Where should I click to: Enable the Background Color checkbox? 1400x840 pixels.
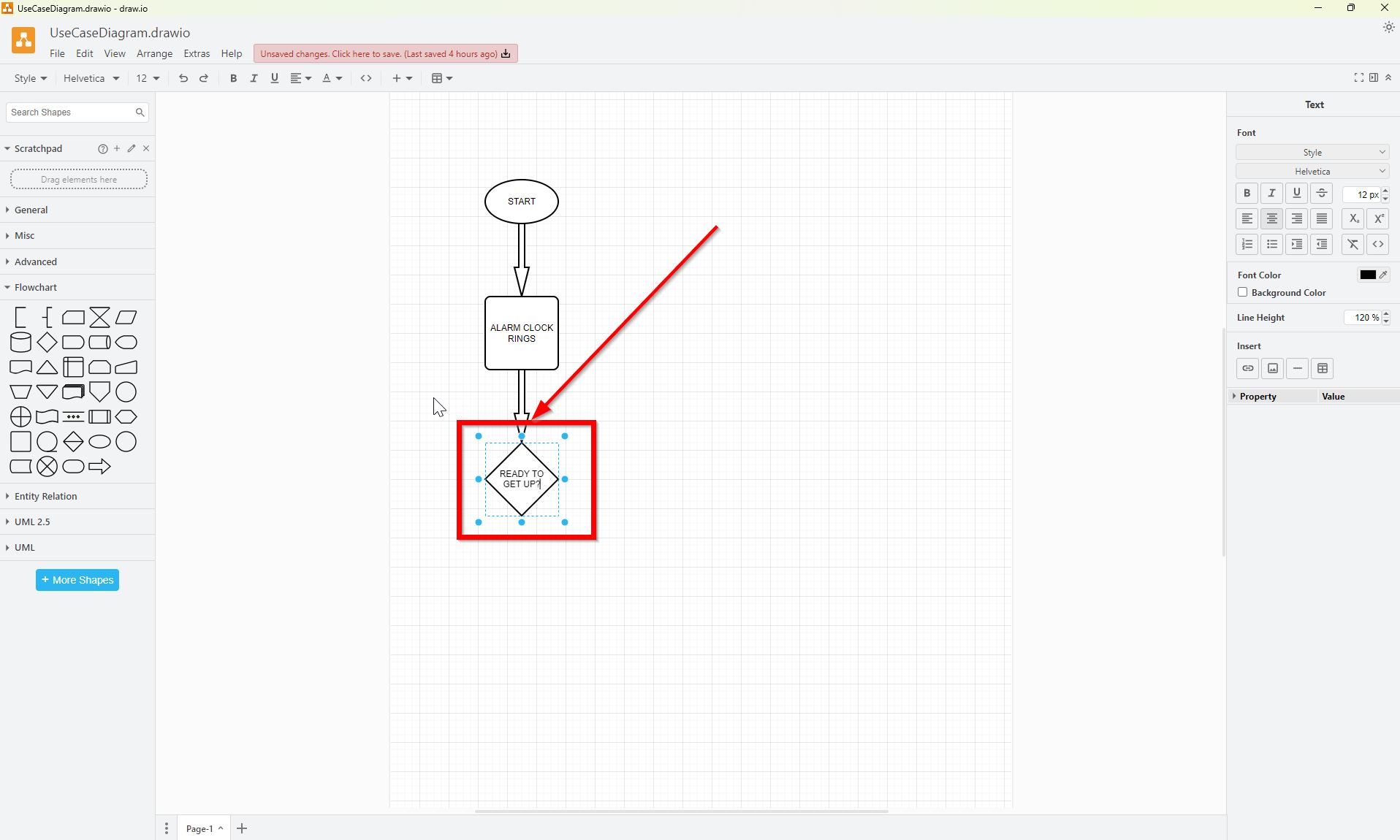[1243, 292]
